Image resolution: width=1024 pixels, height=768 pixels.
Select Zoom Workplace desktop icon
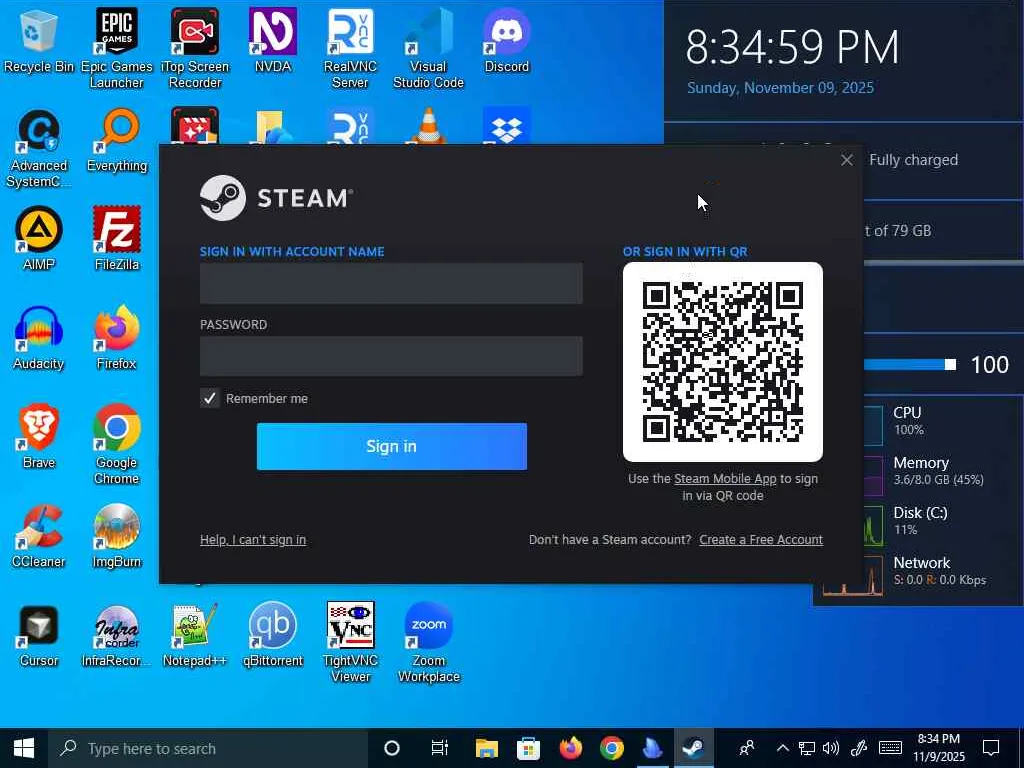tap(428, 643)
